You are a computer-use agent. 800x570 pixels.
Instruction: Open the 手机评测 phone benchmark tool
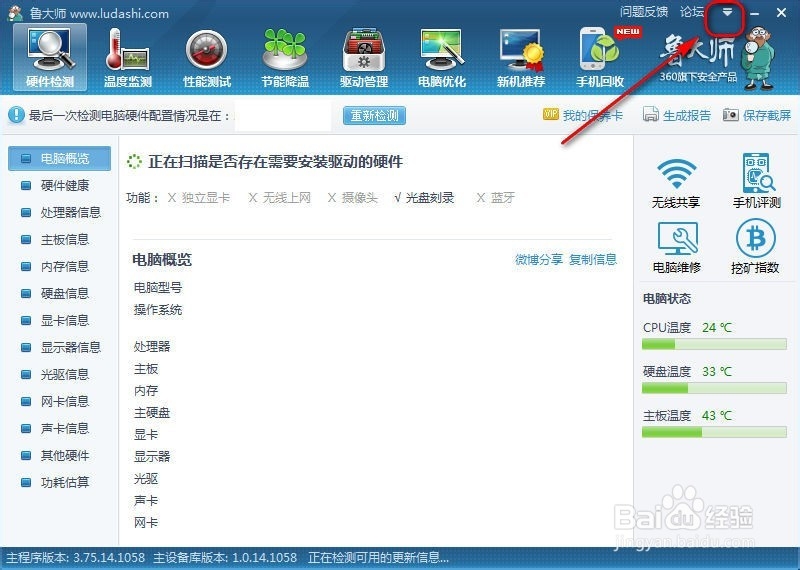(757, 181)
